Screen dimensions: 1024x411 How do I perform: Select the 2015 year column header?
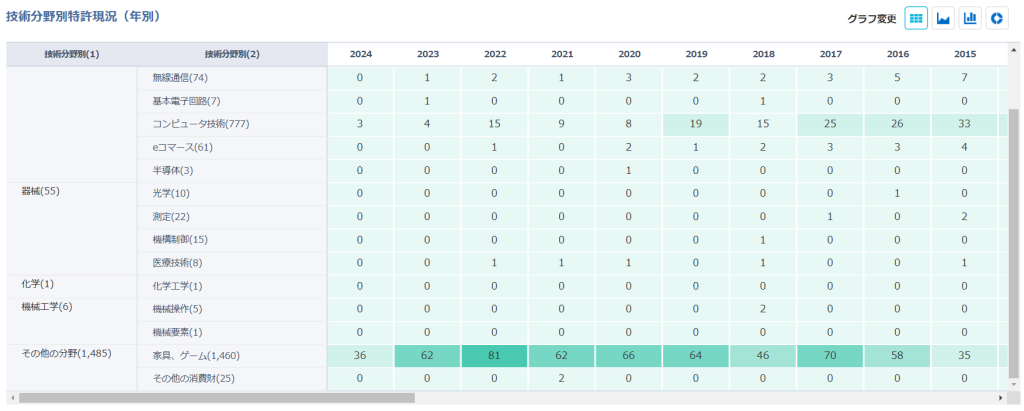(965, 54)
